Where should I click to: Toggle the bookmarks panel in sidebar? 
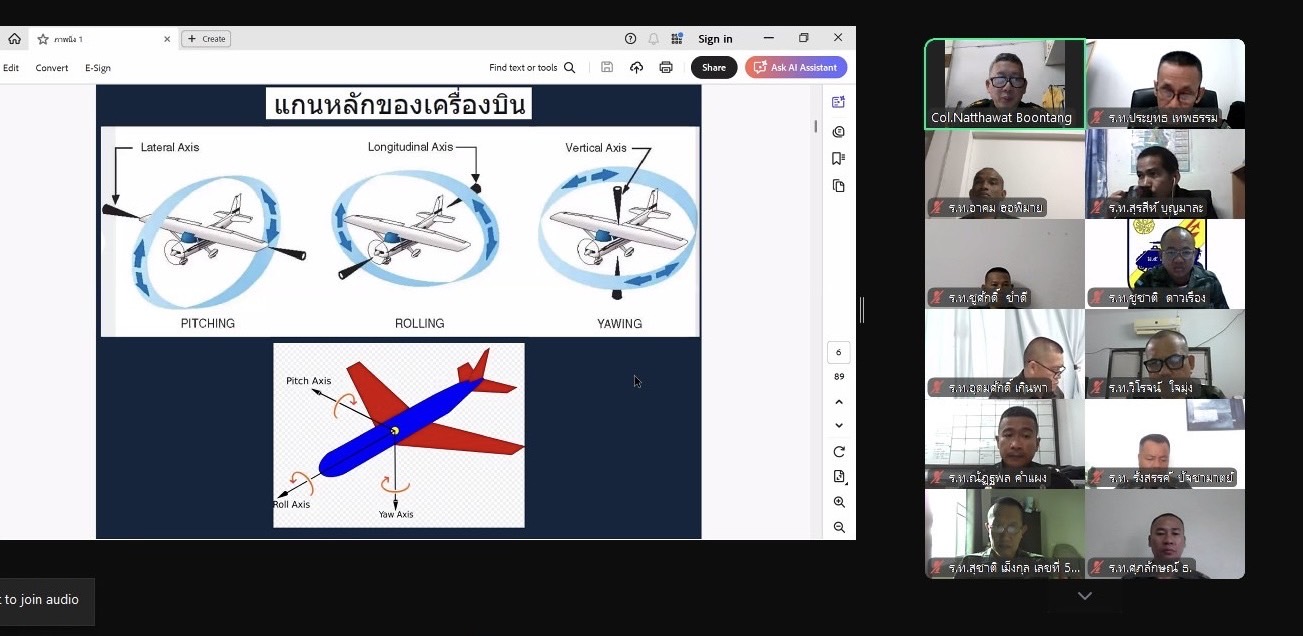838,159
